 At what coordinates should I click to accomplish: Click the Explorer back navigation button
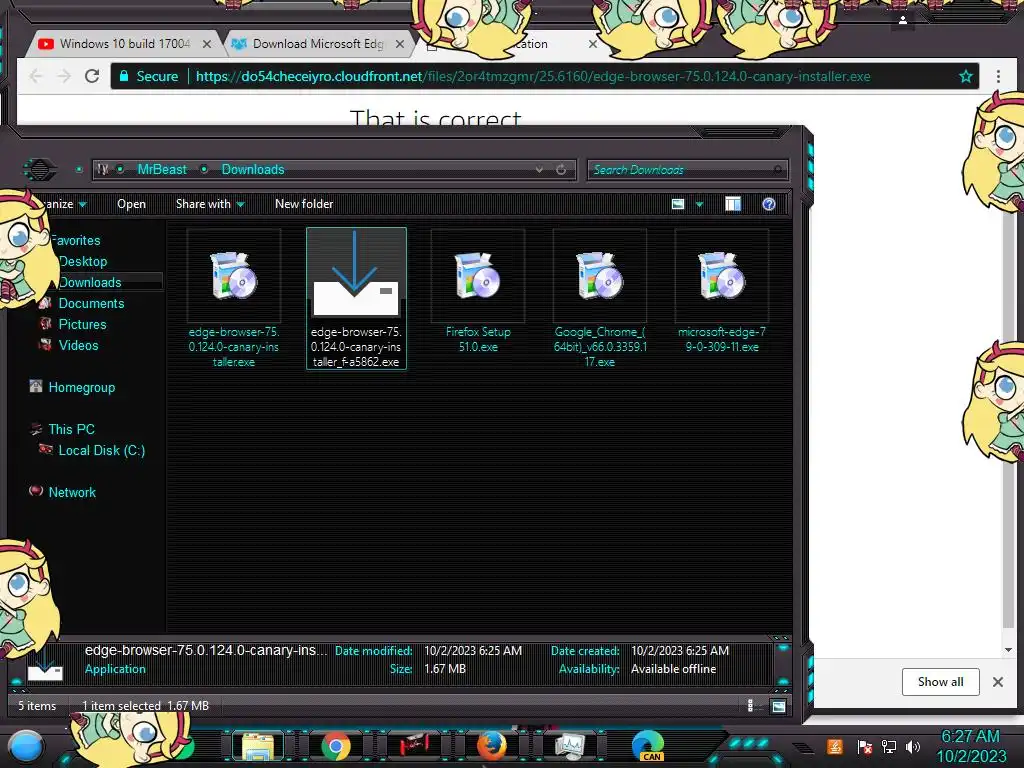pyautogui.click(x=40, y=170)
